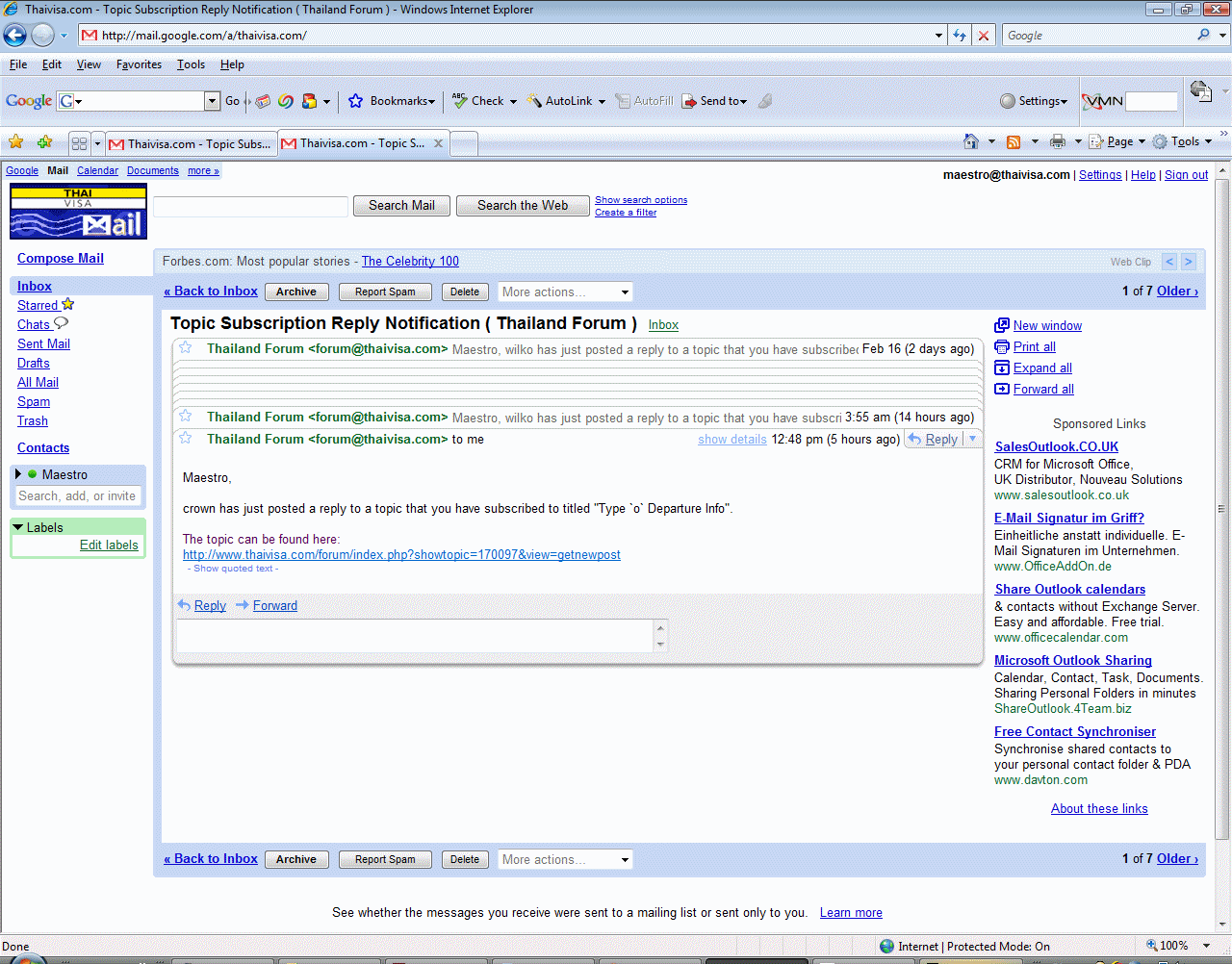Click the Print toolbar icon
This screenshot has height=964, width=1232.
[1058, 141]
